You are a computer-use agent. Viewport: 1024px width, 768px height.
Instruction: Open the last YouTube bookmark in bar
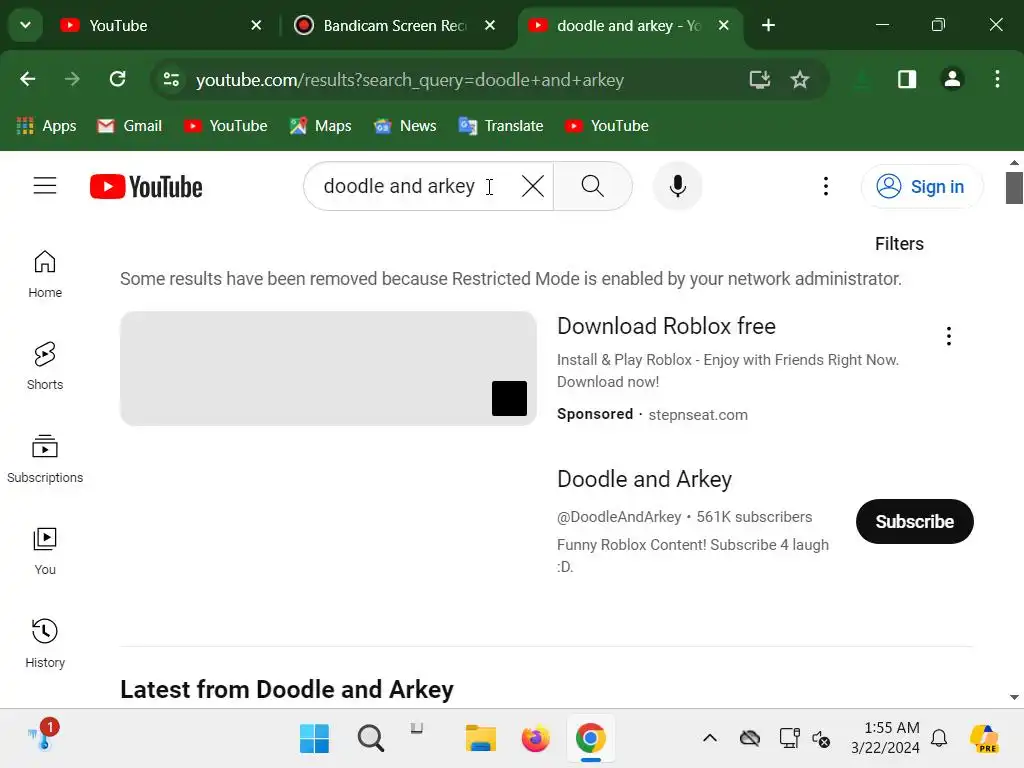pos(607,125)
